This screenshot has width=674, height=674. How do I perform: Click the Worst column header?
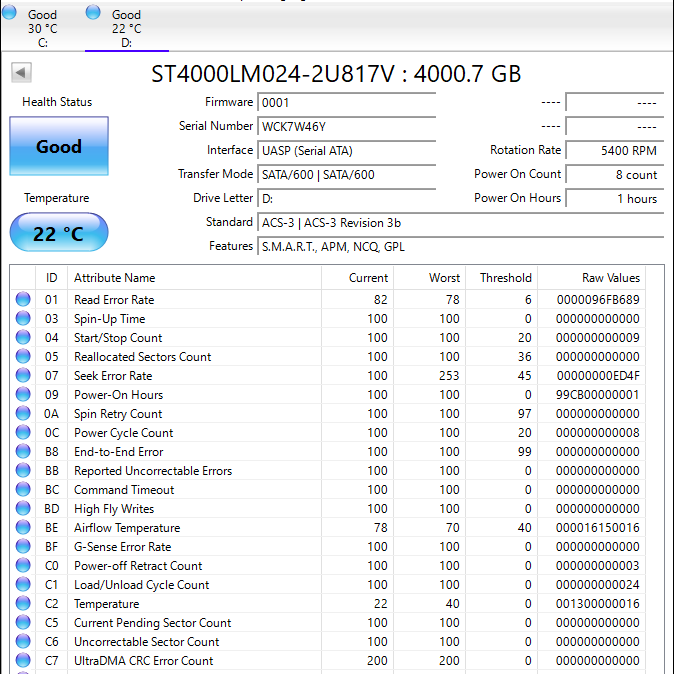click(429, 278)
